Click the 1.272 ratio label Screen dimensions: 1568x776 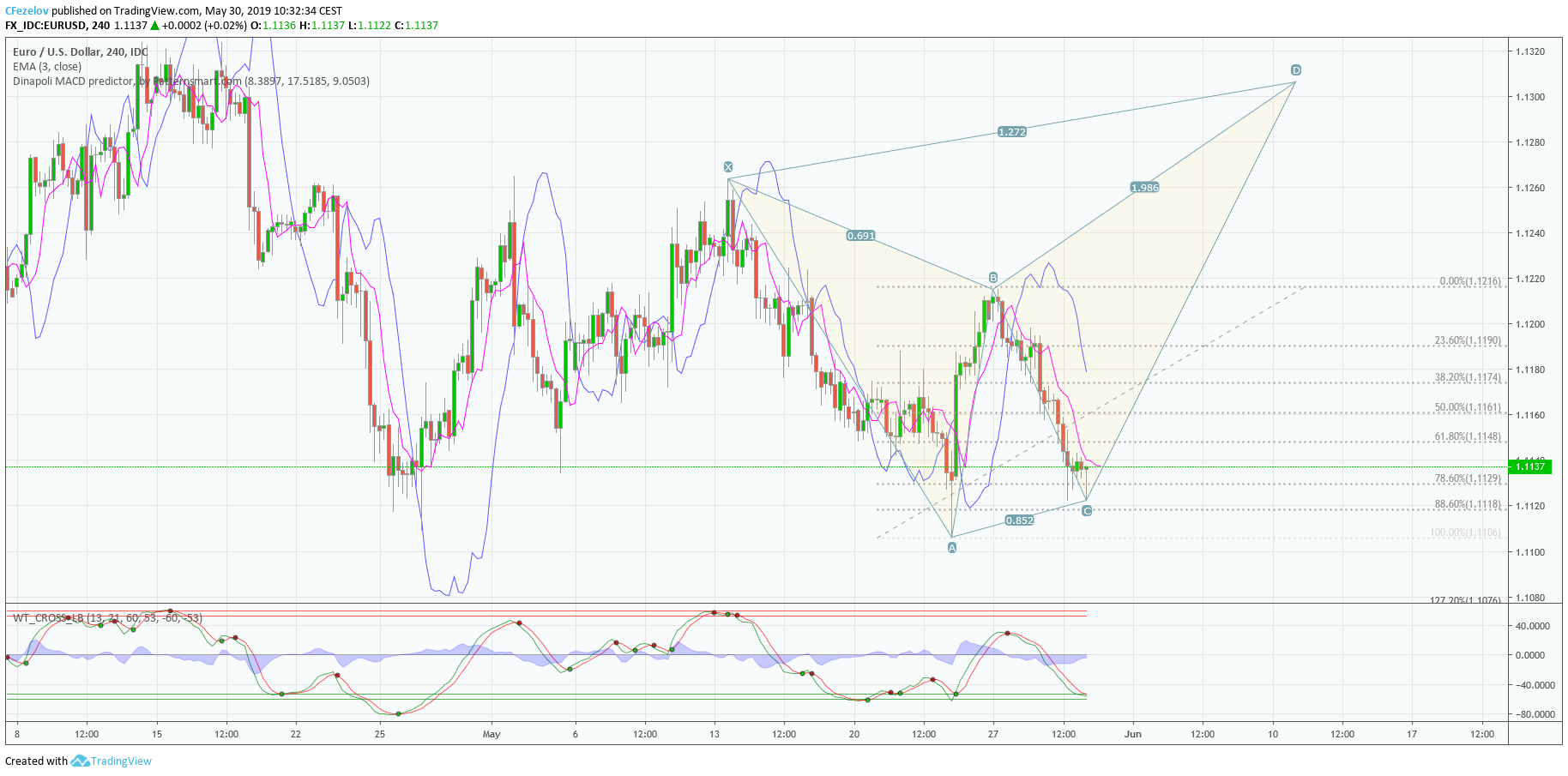(x=1012, y=132)
